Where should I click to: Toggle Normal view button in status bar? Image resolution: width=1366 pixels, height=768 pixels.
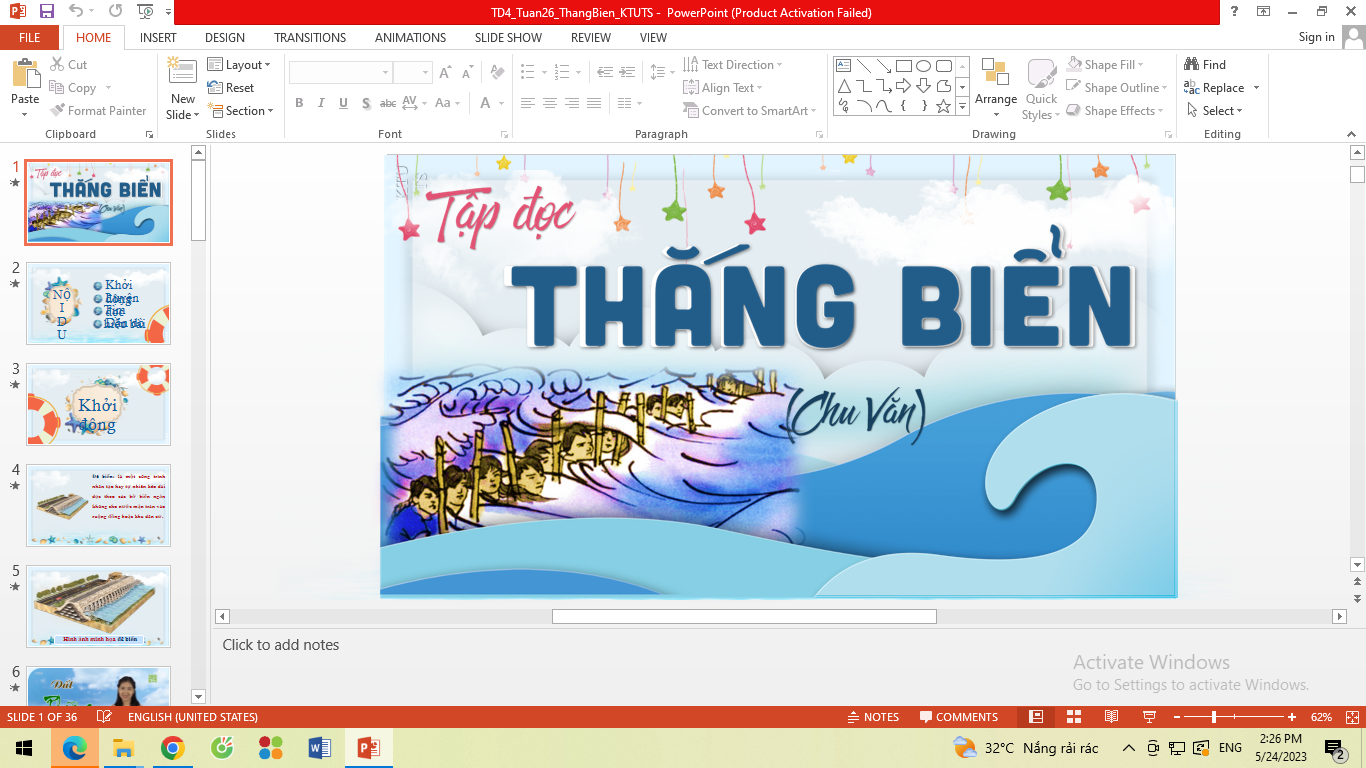click(1036, 717)
